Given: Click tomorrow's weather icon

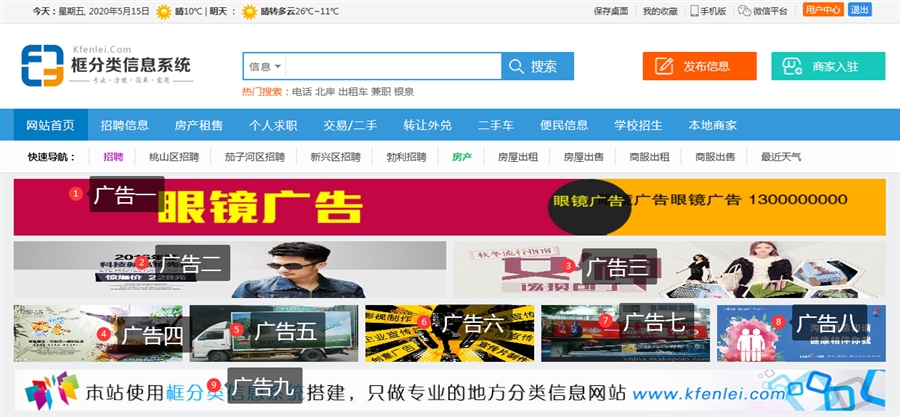Looking at the screenshot, I should pyautogui.click(x=249, y=12).
